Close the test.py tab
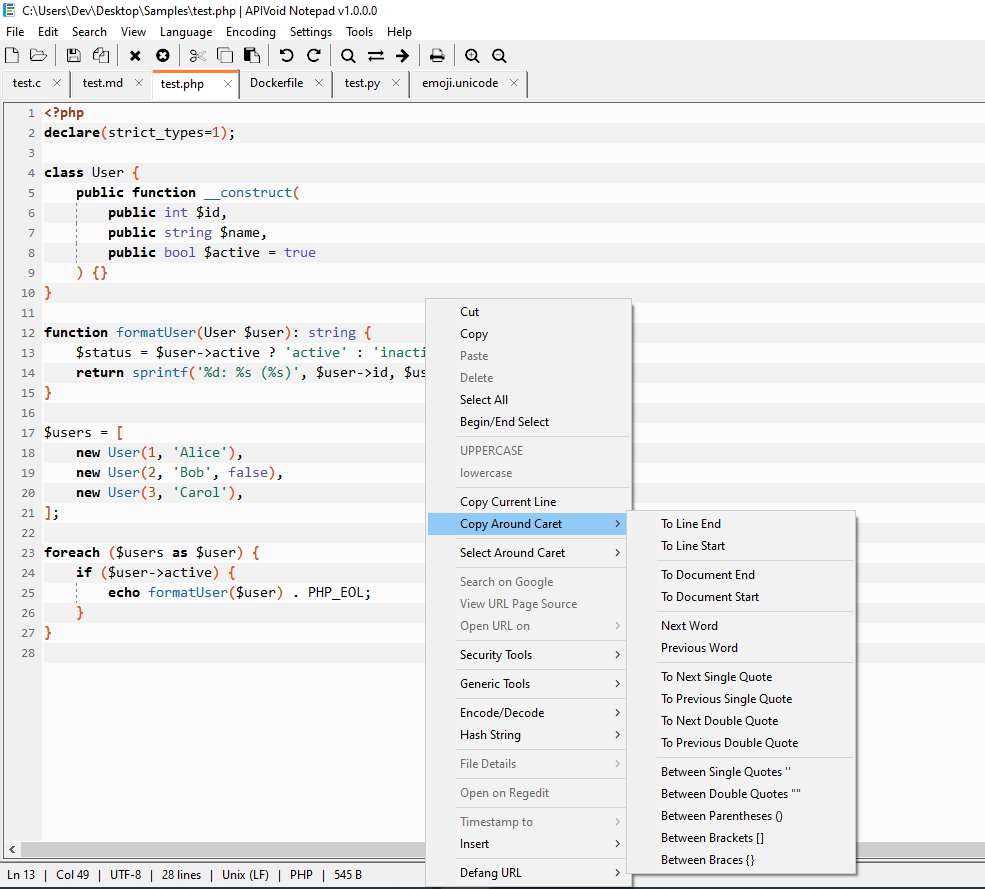 click(x=396, y=83)
